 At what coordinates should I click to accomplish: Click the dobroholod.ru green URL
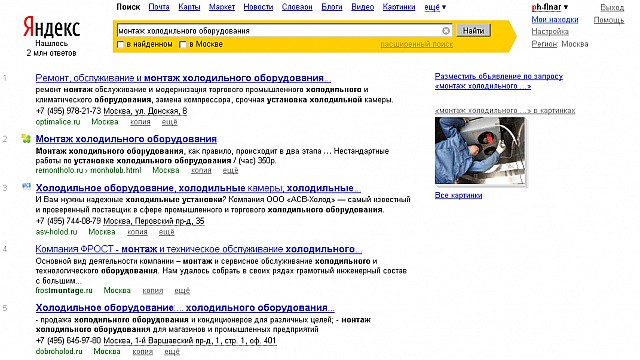(x=59, y=351)
